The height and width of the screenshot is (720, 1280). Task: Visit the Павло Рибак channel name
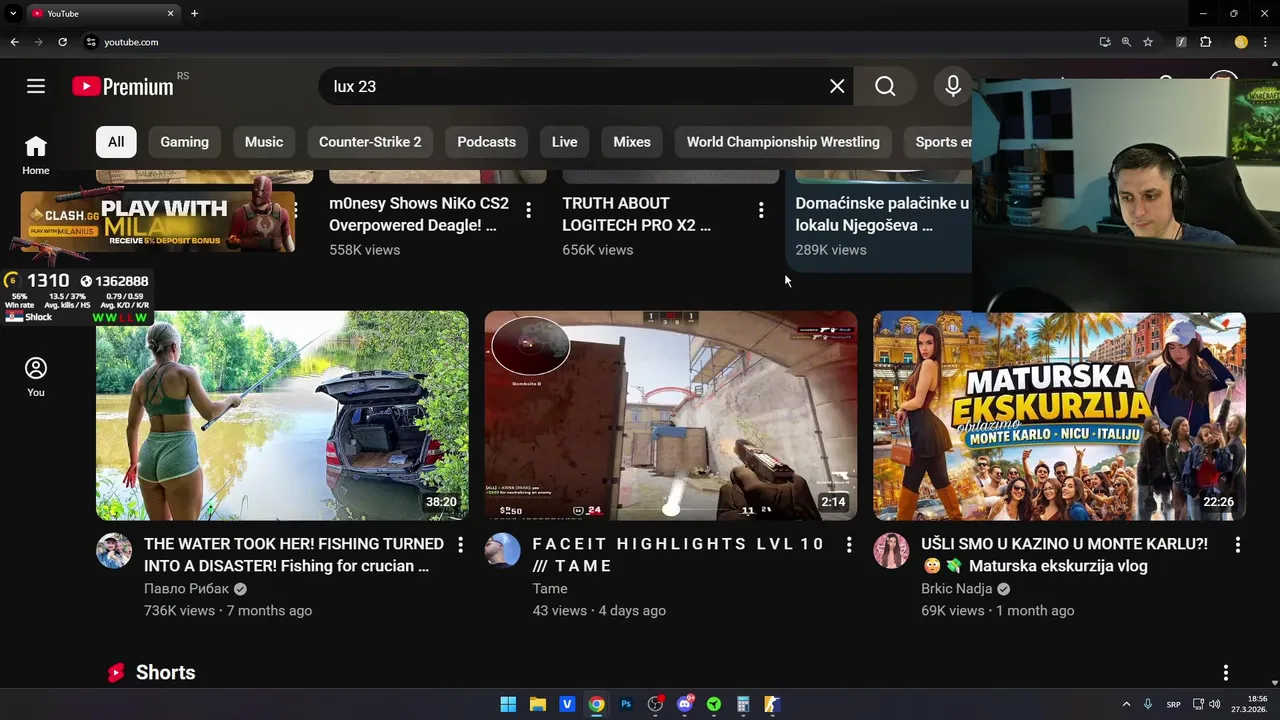tap(186, 589)
